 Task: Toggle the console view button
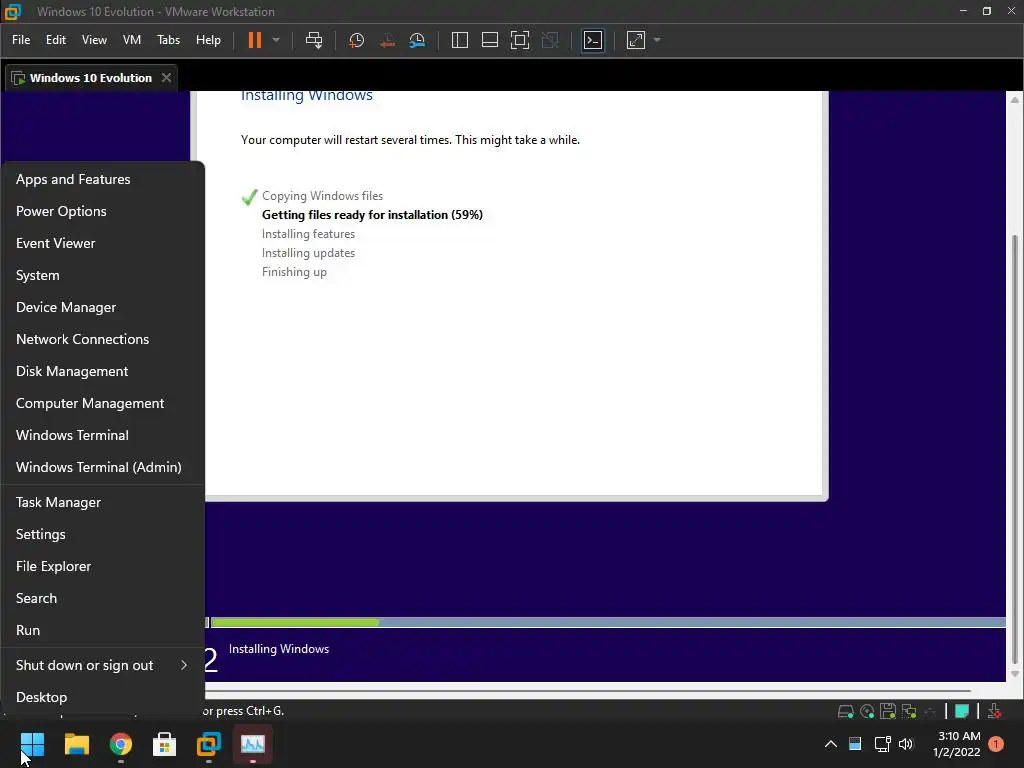coord(593,40)
